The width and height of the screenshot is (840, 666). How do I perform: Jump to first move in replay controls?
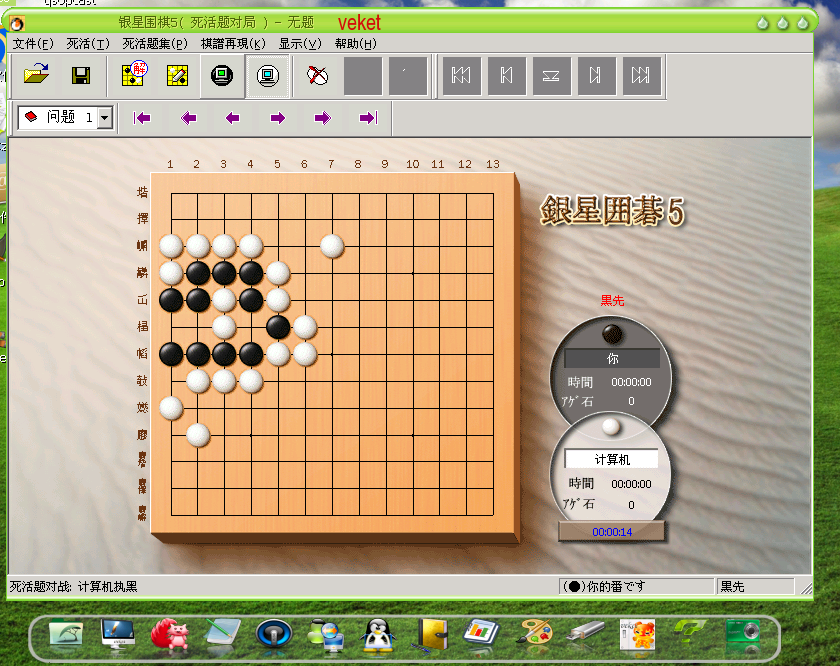tap(461, 76)
